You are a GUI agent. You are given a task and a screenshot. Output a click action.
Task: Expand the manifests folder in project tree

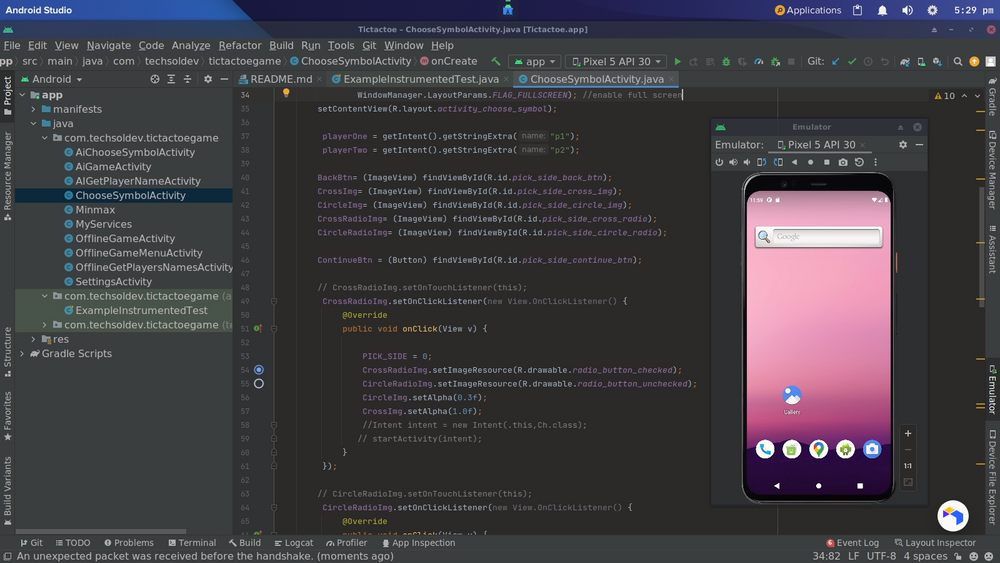(34, 109)
